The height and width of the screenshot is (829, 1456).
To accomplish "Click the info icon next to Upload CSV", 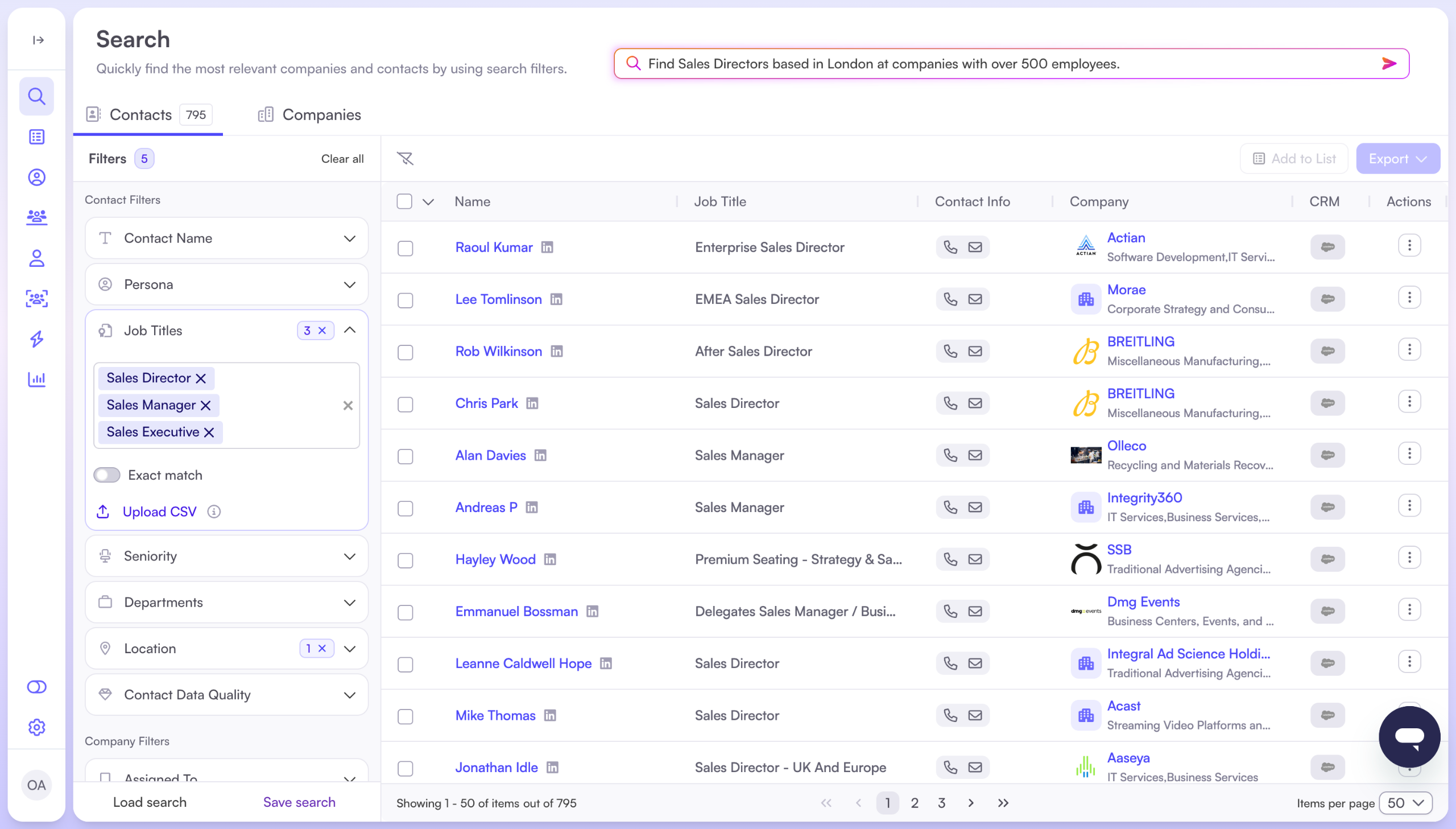I will 213,512.
